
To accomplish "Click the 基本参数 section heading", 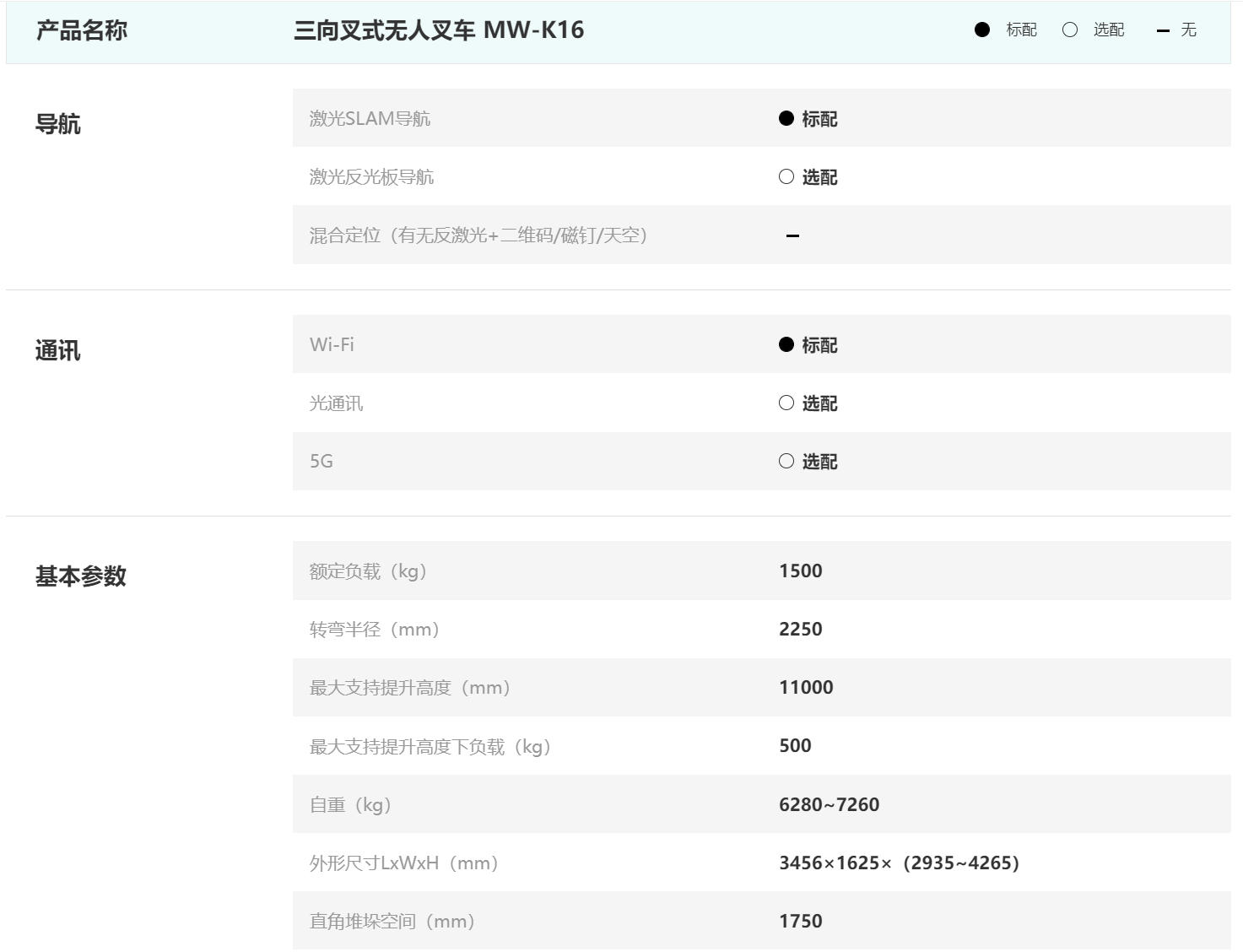I will 80,576.
